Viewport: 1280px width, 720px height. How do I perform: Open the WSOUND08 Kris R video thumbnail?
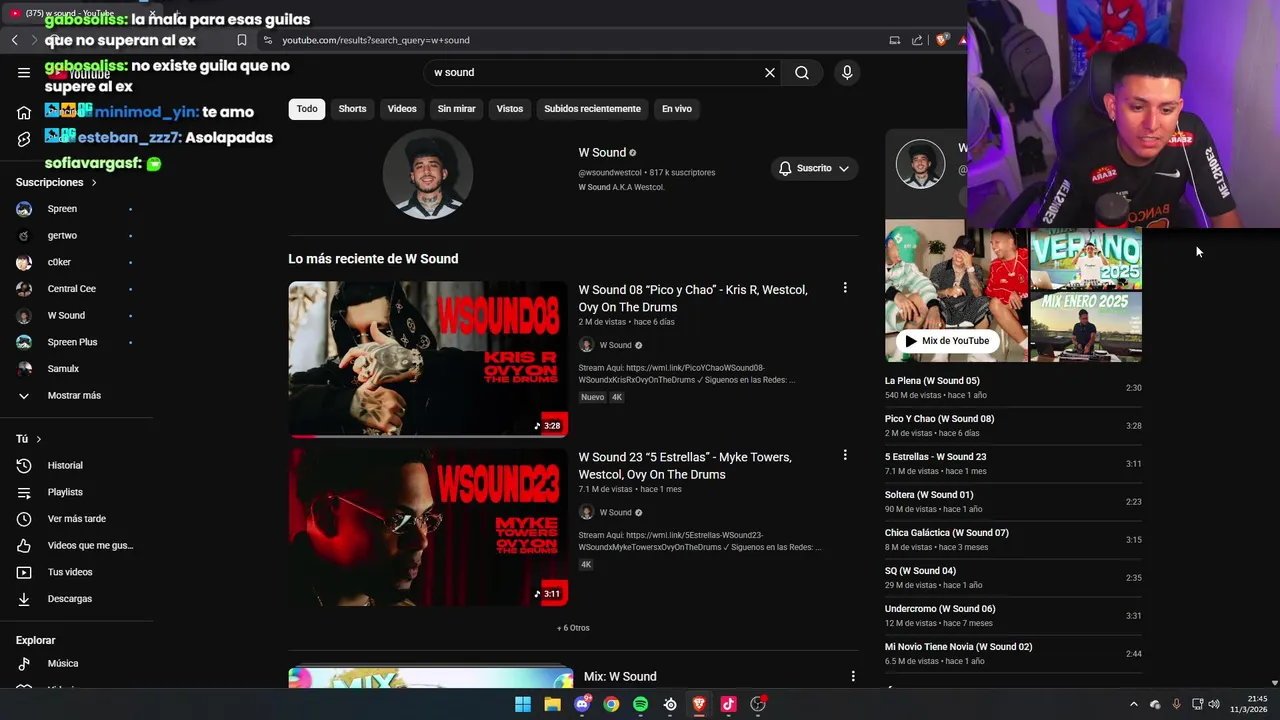pos(428,359)
